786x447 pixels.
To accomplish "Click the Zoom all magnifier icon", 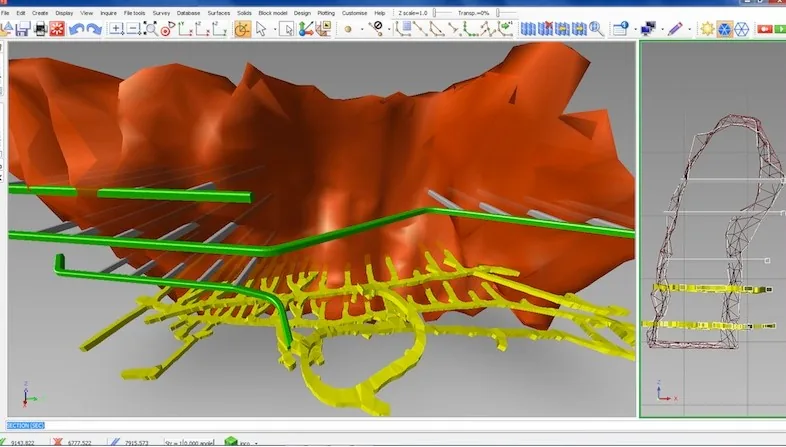I will [x=150, y=29].
